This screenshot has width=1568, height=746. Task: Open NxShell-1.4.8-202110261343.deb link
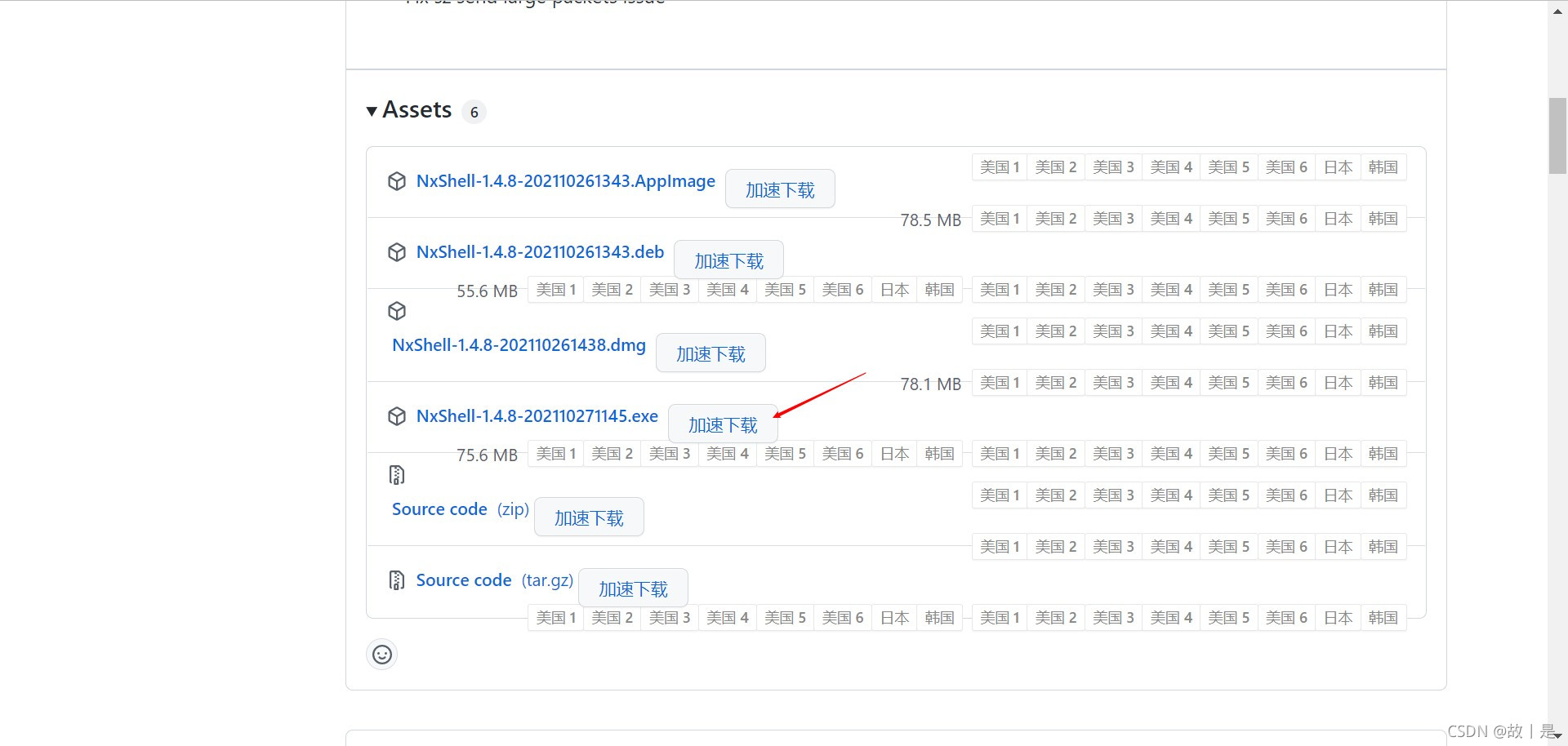540,252
